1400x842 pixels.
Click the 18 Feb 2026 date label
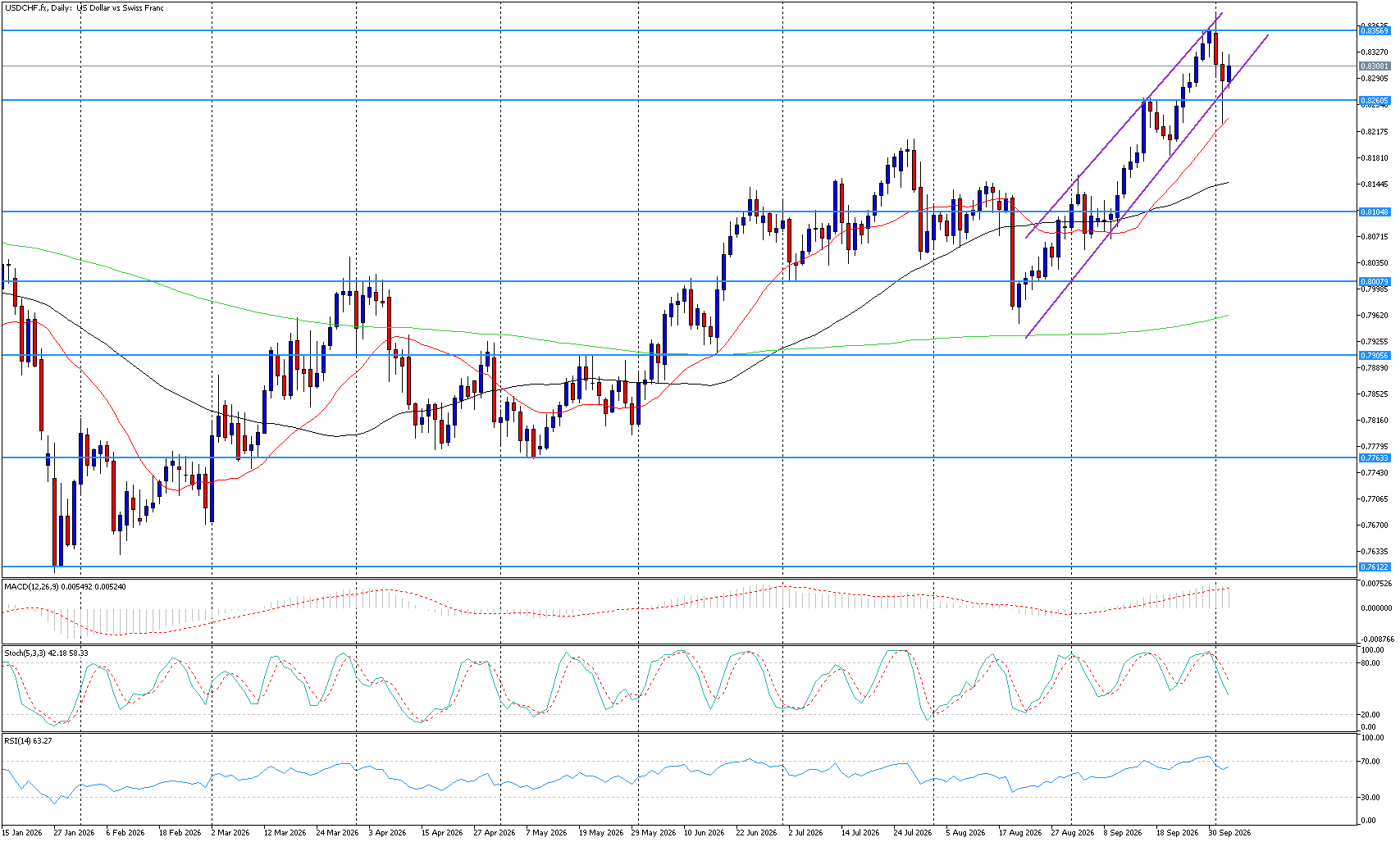coord(180,832)
